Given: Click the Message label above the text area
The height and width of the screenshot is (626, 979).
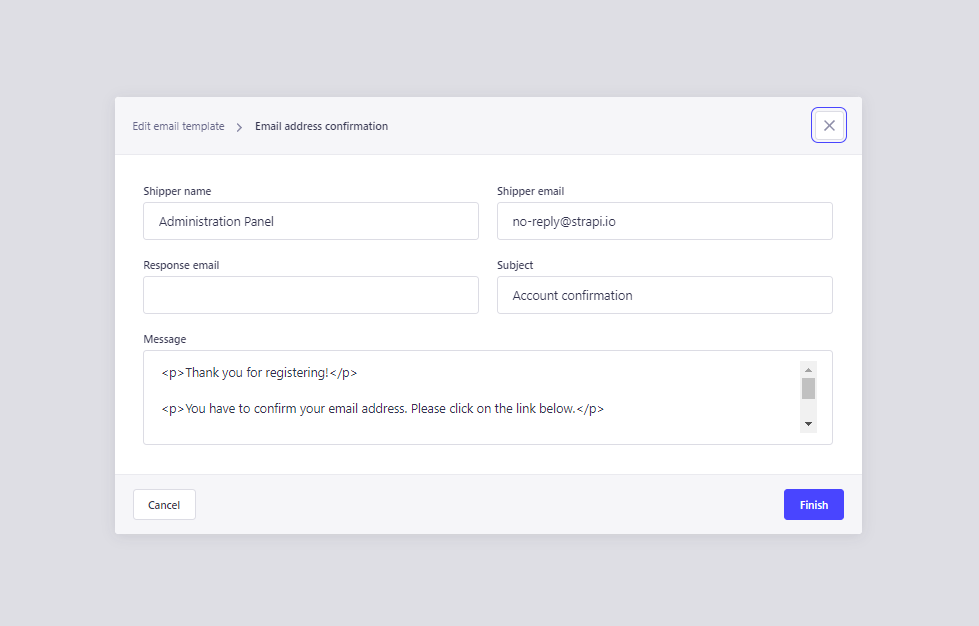Looking at the screenshot, I should (165, 339).
